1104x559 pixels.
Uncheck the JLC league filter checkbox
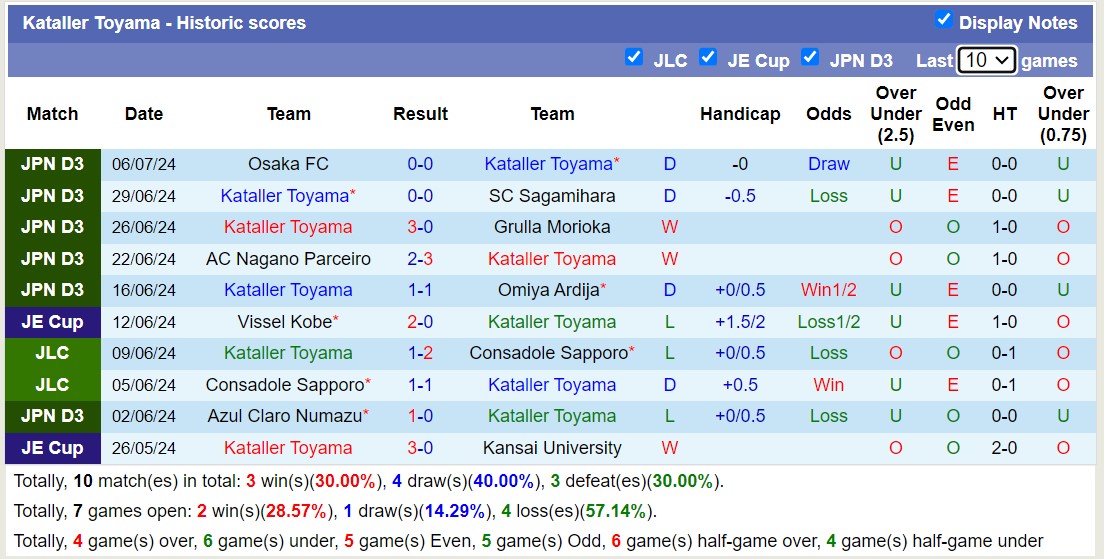[x=633, y=57]
